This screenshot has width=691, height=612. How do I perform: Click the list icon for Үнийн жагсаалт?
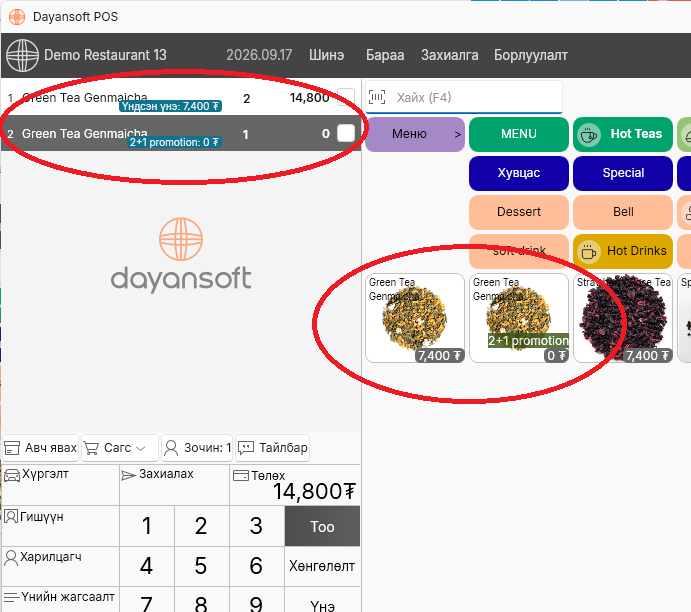(11, 597)
